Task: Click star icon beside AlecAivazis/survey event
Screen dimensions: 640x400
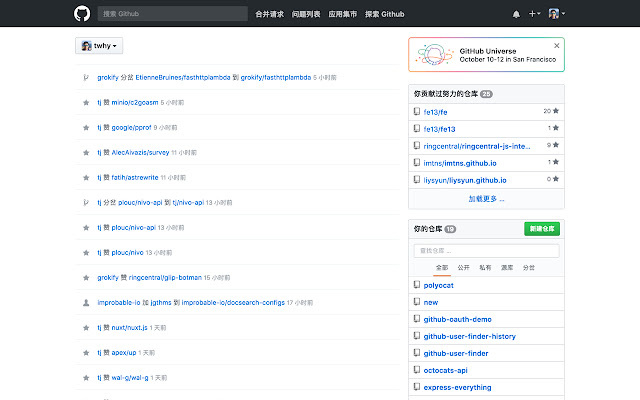Action: [x=86, y=153]
